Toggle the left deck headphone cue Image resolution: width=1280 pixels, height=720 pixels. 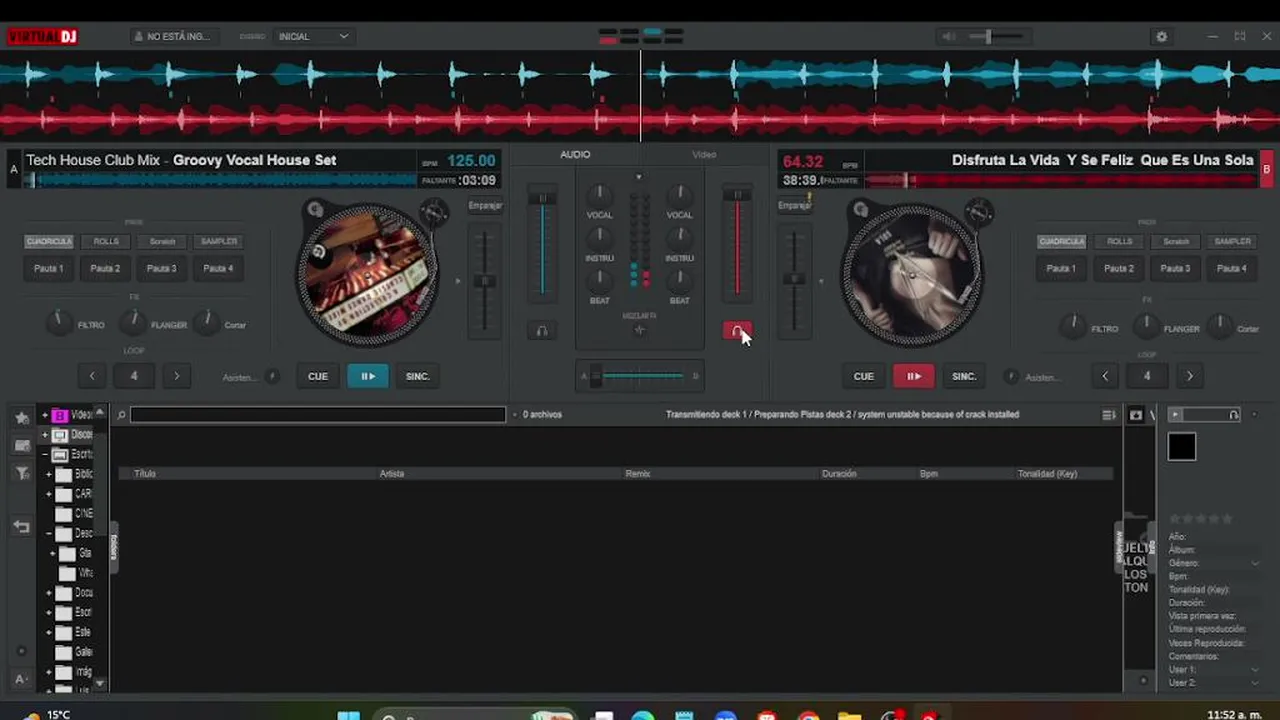[x=542, y=331]
